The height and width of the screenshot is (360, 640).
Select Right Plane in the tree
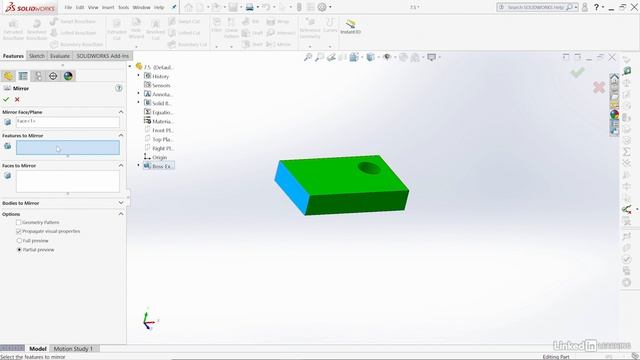coord(159,148)
